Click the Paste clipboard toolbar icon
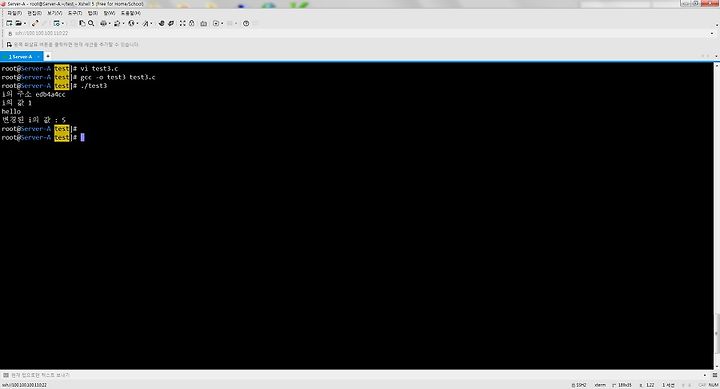Viewport: 720px width, 389px height. pyautogui.click(x=82, y=23)
